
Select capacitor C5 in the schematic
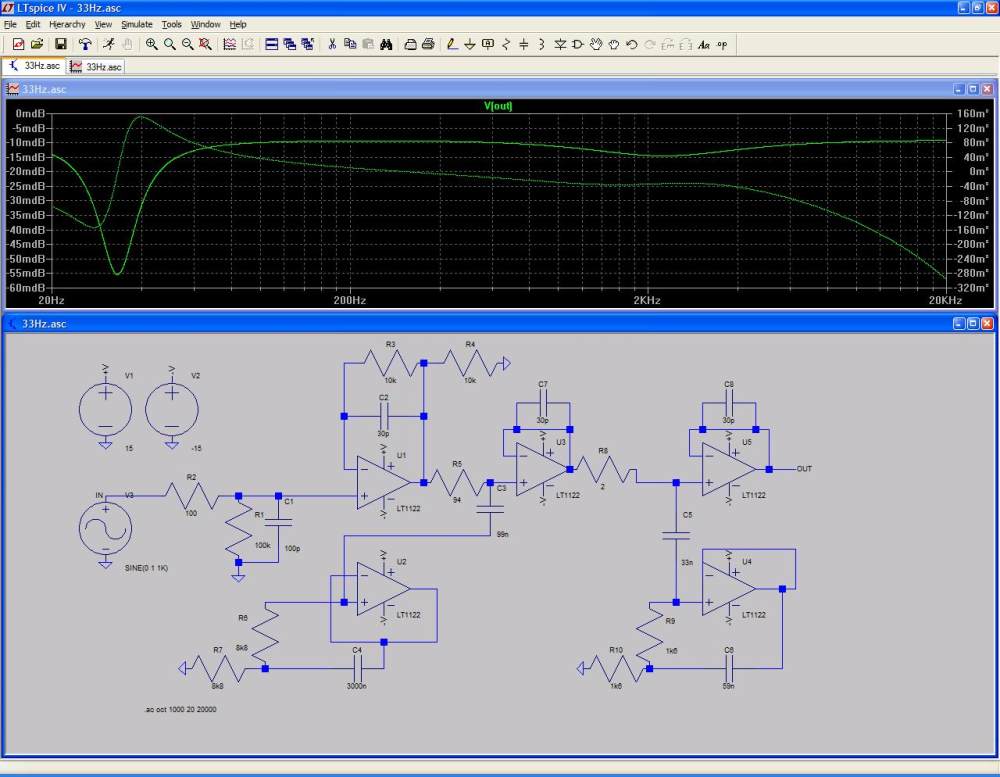[676, 535]
